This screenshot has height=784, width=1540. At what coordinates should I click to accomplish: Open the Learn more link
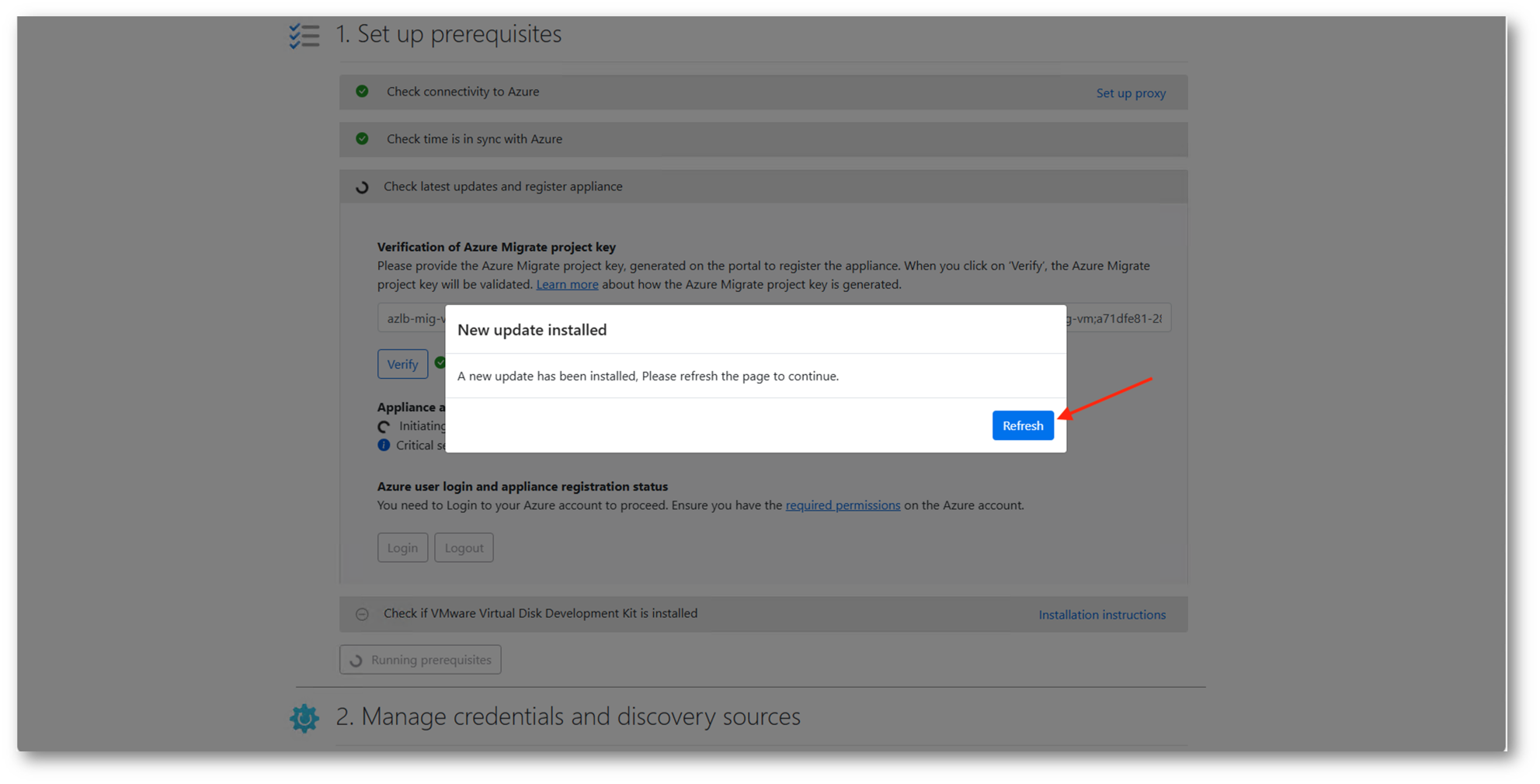click(567, 285)
